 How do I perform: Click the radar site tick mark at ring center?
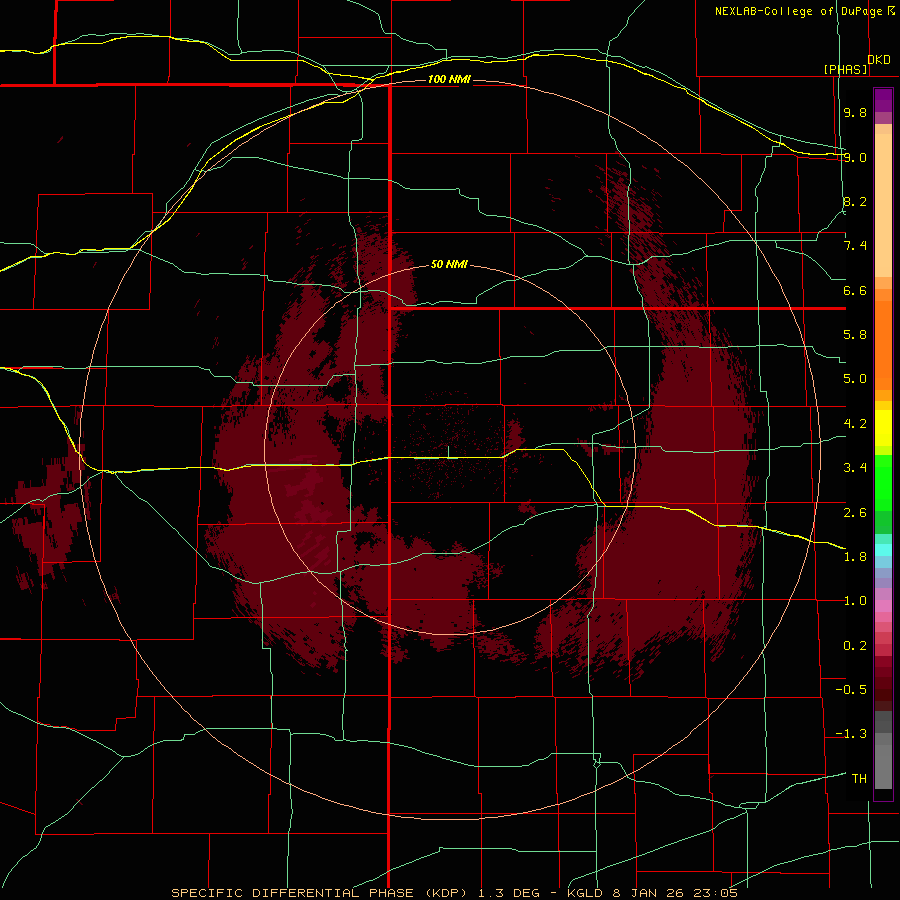point(448,452)
